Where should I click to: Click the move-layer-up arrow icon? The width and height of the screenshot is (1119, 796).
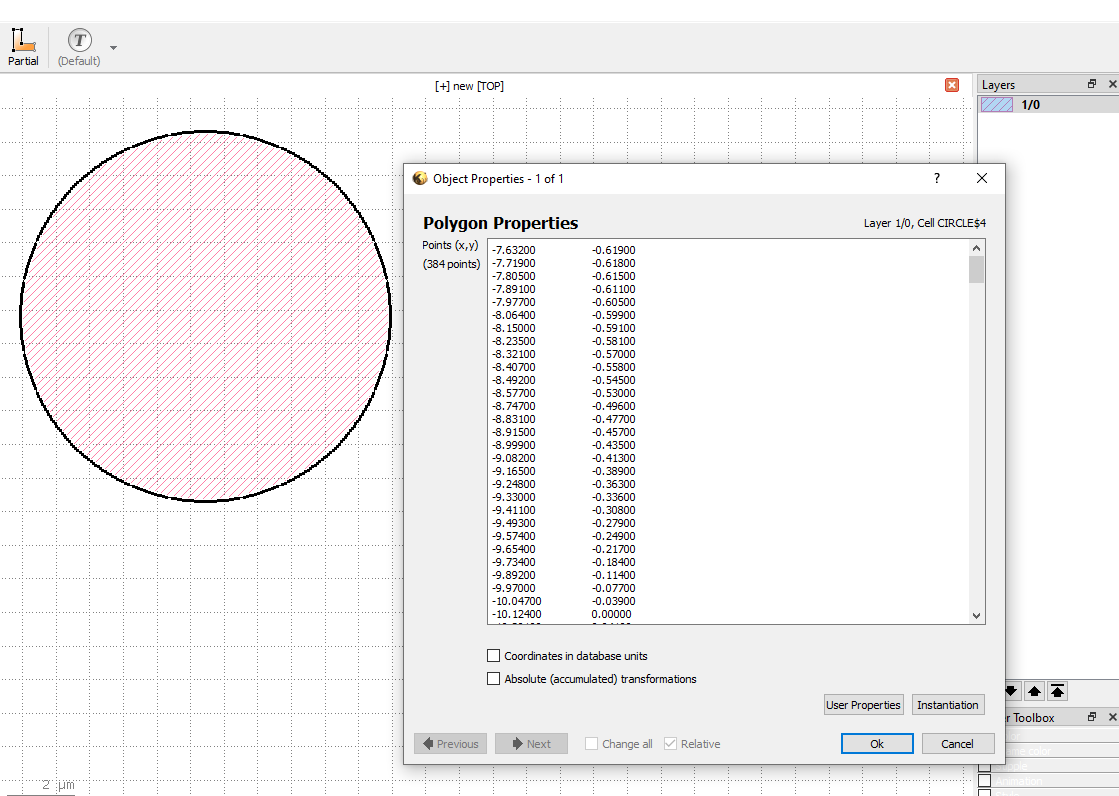[1035, 691]
